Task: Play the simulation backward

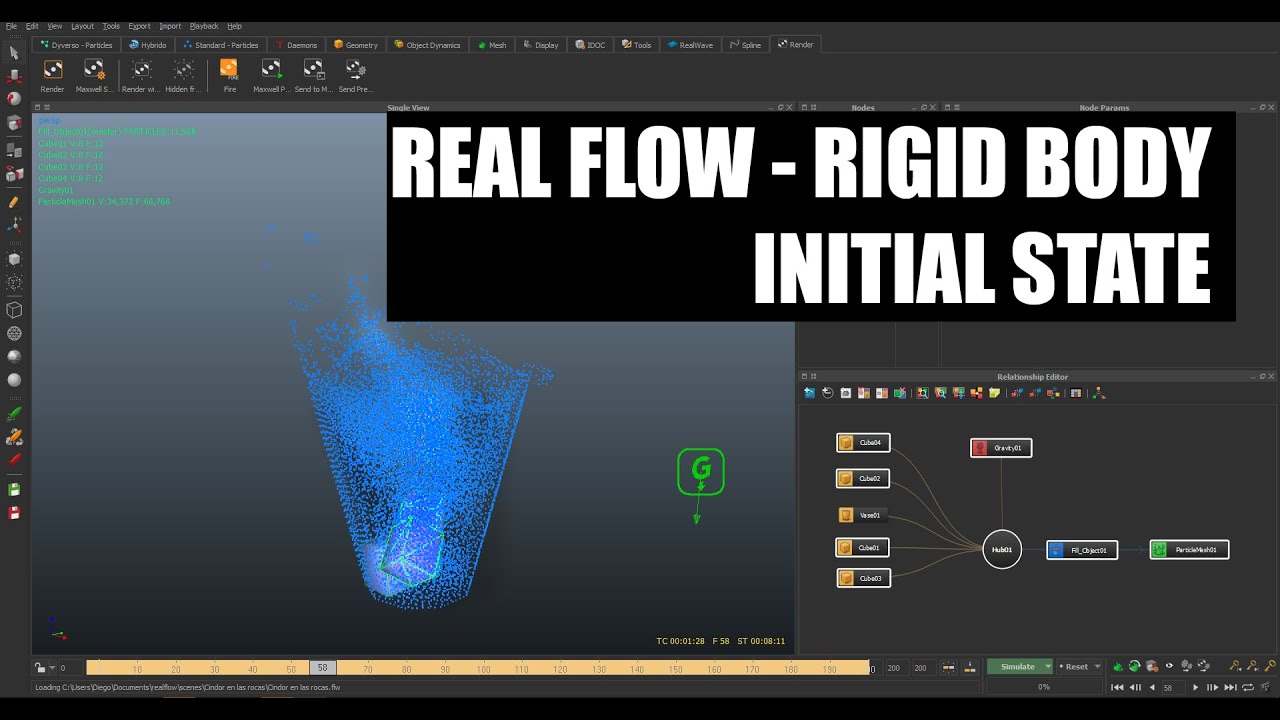Action: pyautogui.click(x=1152, y=687)
